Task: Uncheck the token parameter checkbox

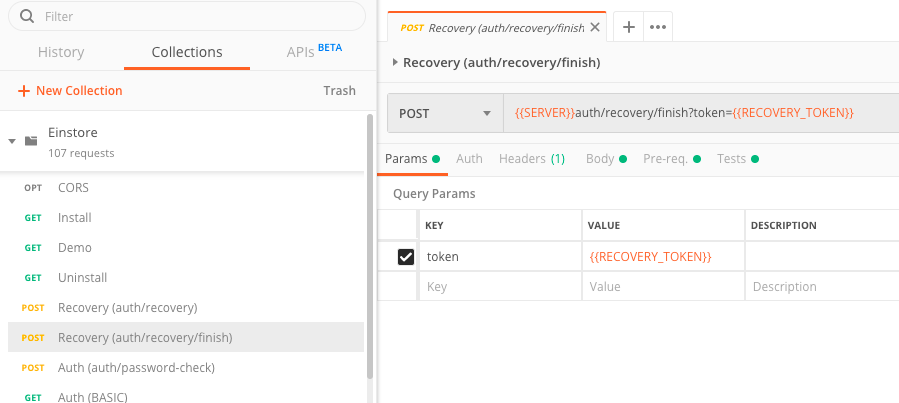Action: [405, 257]
